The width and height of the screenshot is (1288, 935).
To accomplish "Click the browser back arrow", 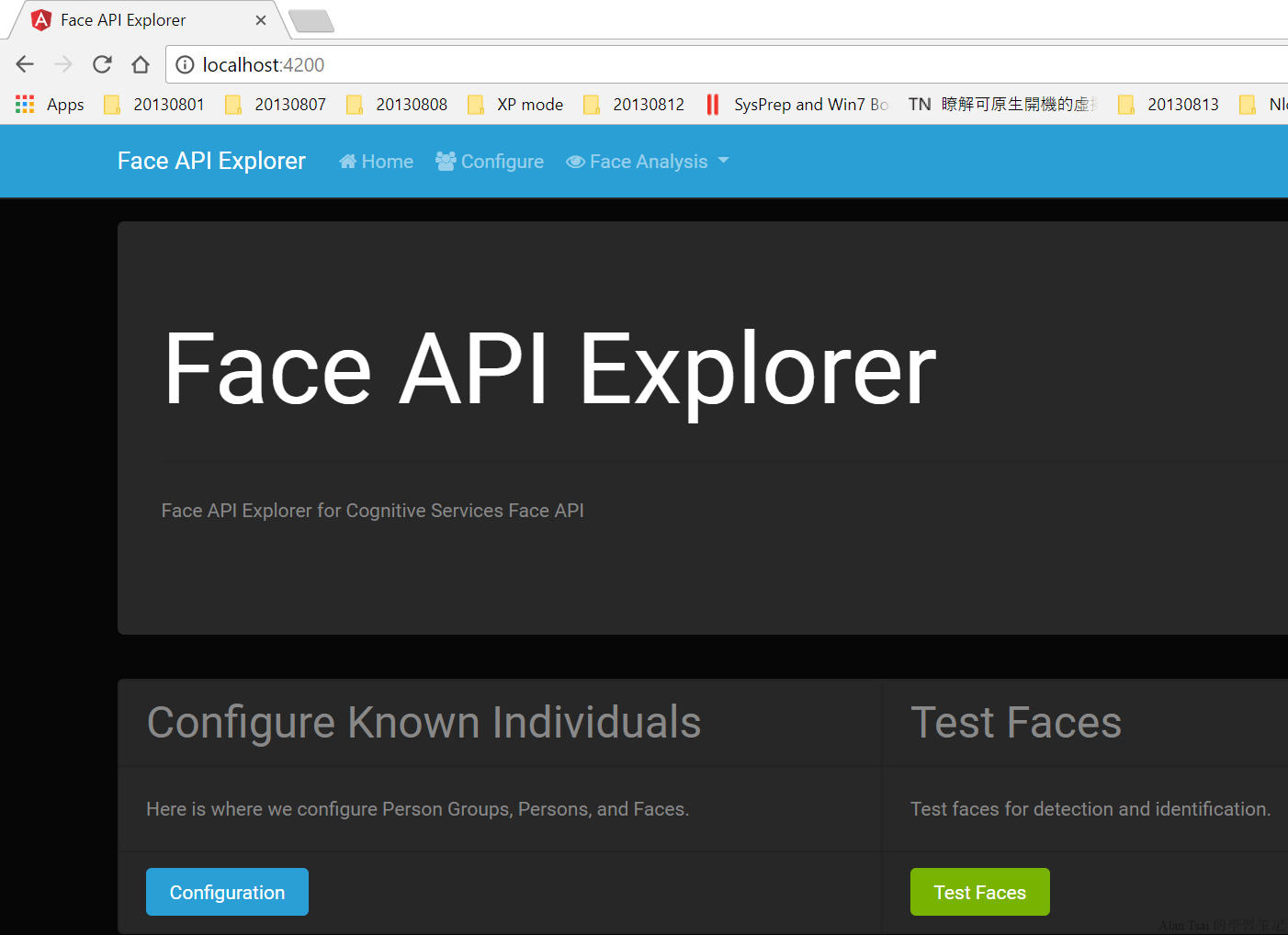I will (x=25, y=64).
